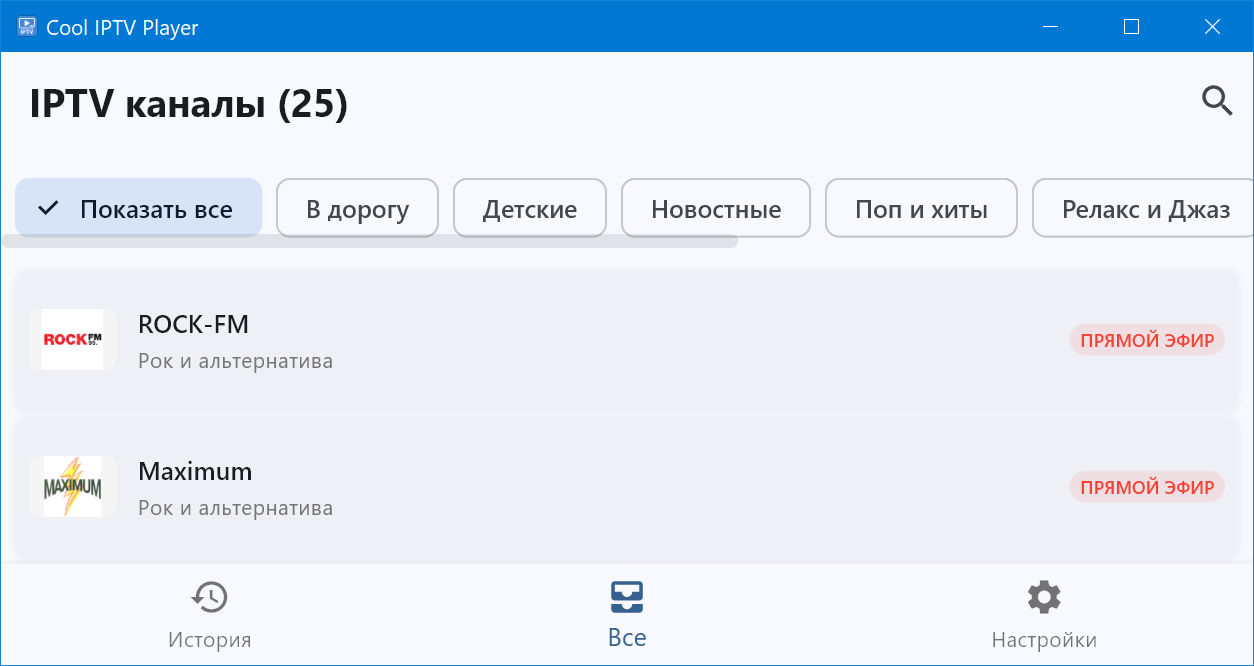The image size is (1254, 666).
Task: Click the clock icon above История
Action: point(209,596)
